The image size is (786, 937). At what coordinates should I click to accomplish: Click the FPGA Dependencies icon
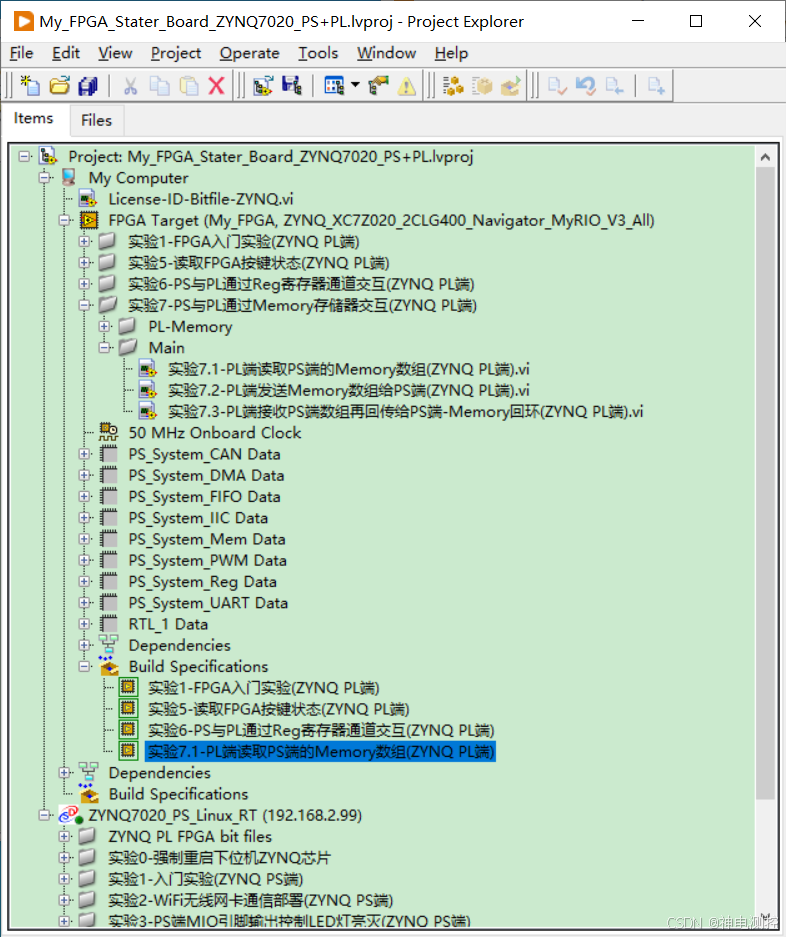108,645
